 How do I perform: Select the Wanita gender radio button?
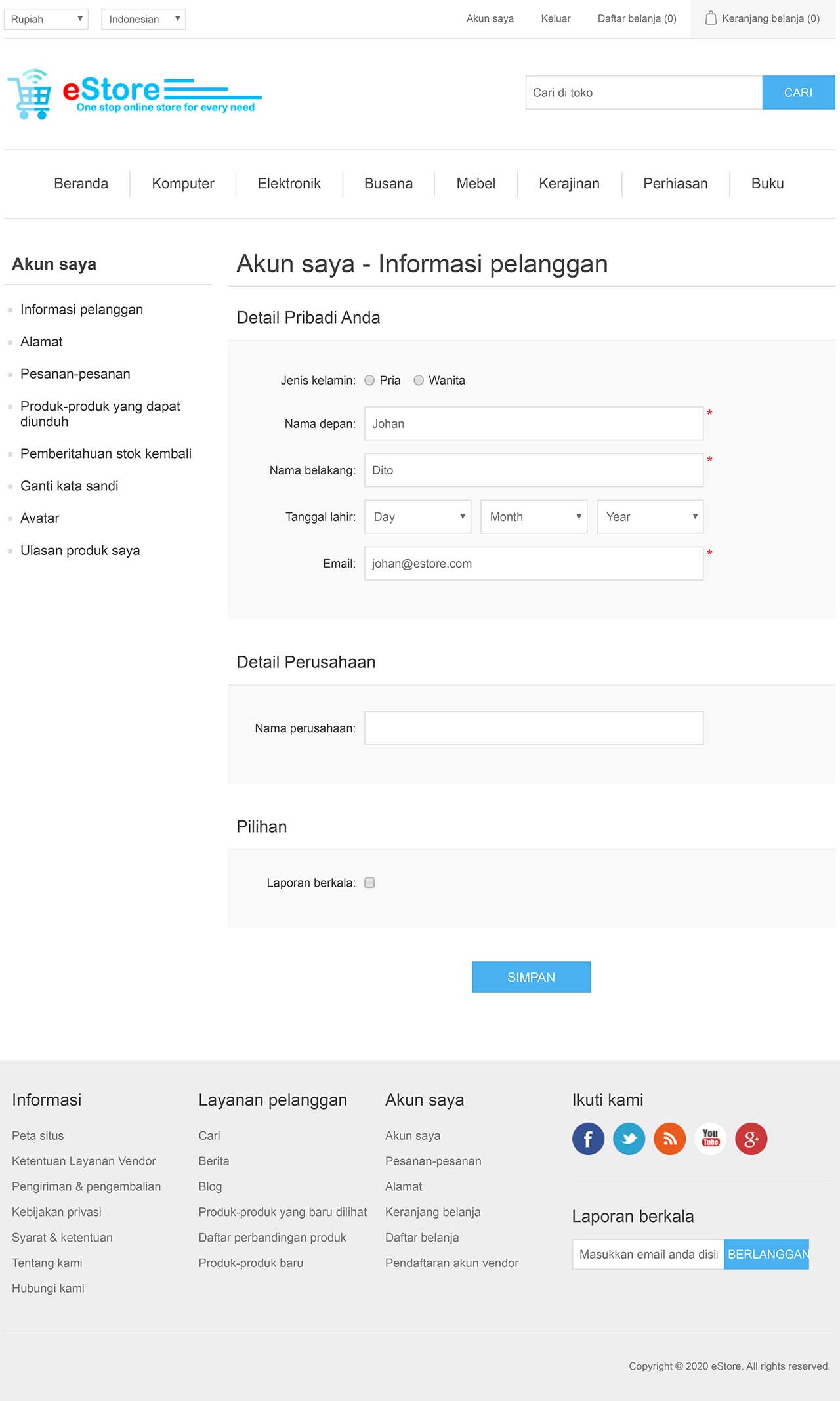(x=419, y=381)
